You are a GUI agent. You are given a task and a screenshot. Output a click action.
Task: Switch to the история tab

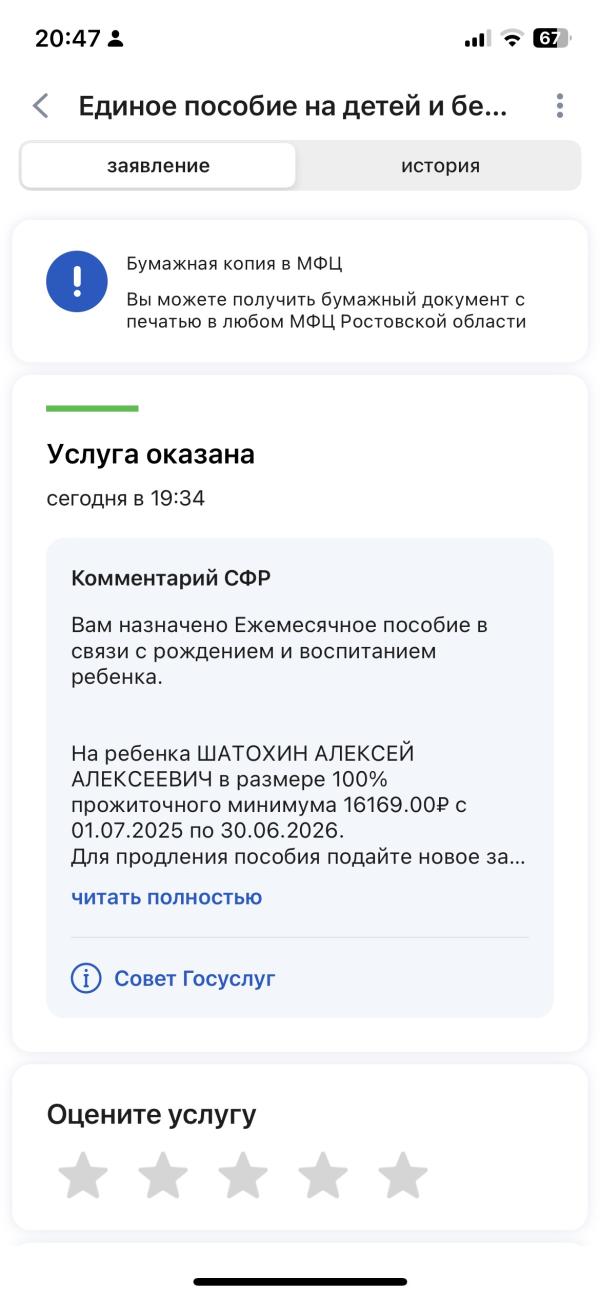[x=440, y=166]
